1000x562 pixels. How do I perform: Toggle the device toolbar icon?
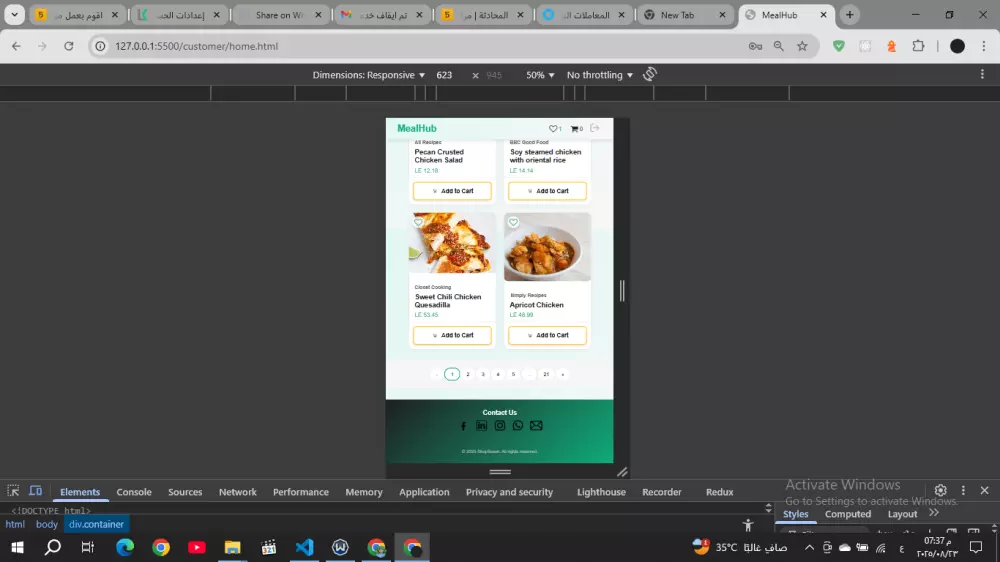click(x=36, y=491)
